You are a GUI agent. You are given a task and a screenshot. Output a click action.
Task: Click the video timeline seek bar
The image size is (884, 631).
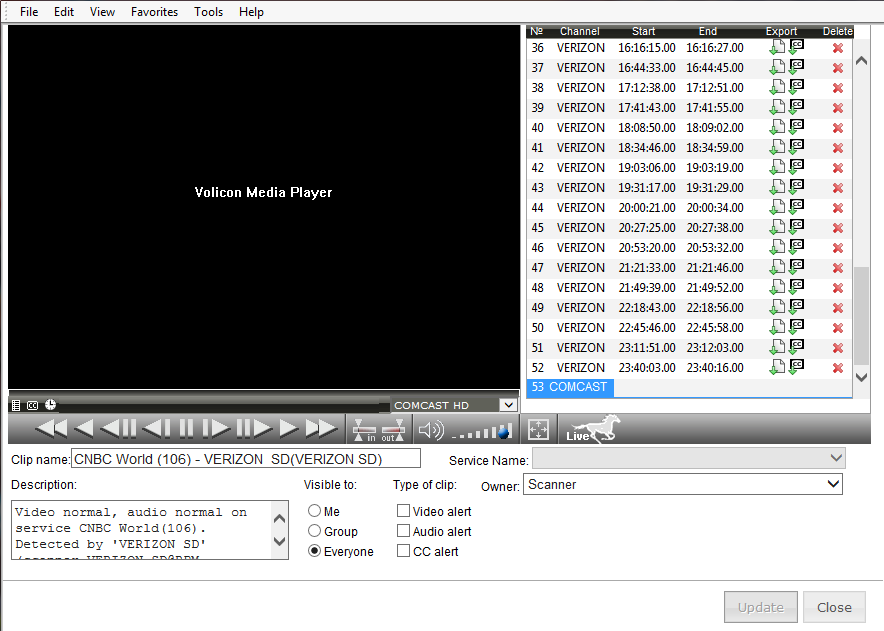coord(224,406)
